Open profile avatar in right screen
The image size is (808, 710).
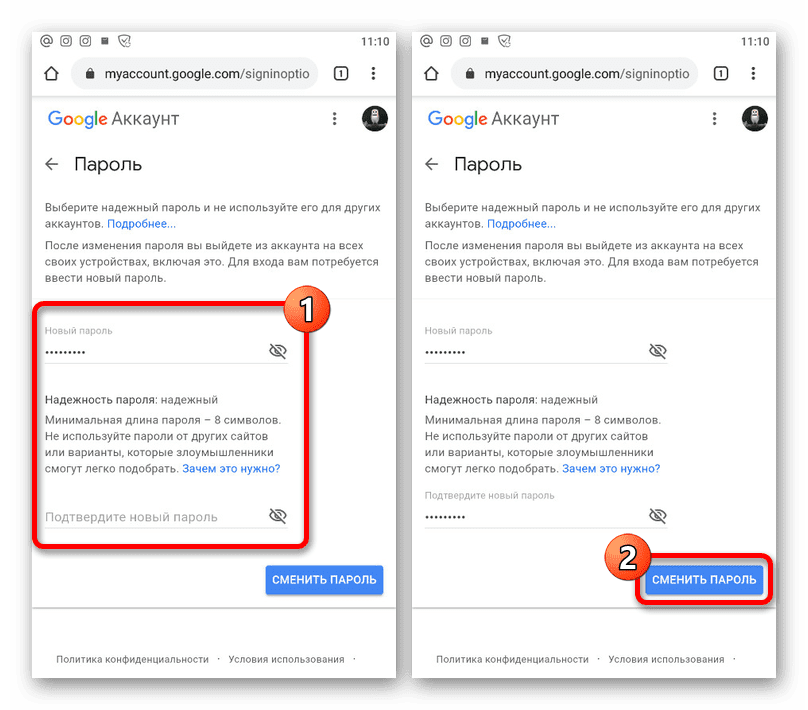click(754, 119)
